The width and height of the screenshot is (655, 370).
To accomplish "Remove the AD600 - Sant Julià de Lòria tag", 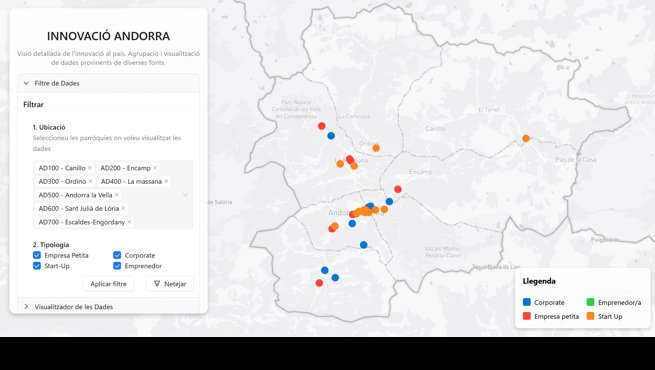I will [x=123, y=208].
